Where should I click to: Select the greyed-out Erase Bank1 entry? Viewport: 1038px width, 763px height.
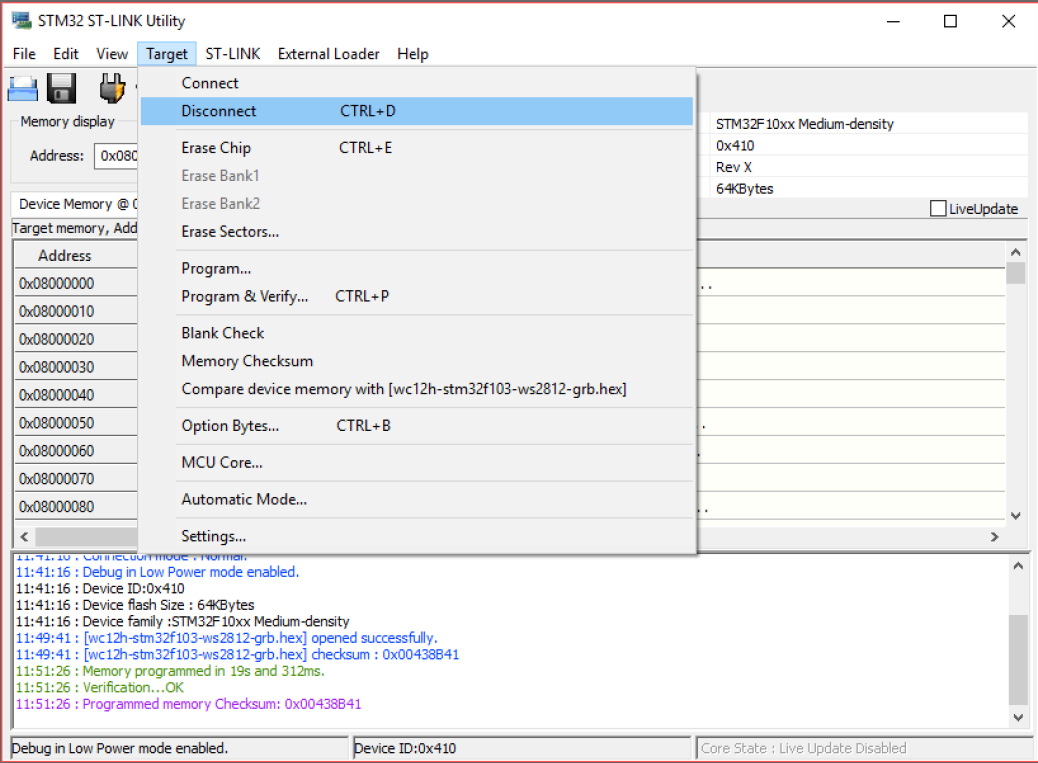coord(417,175)
